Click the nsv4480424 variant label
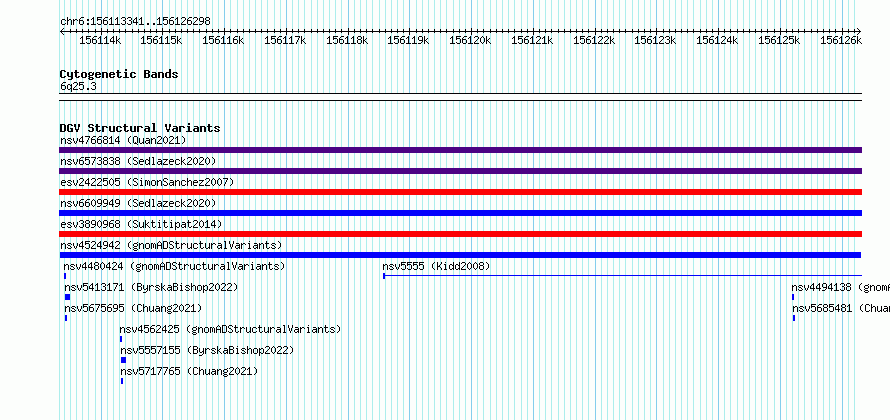 tap(174, 266)
